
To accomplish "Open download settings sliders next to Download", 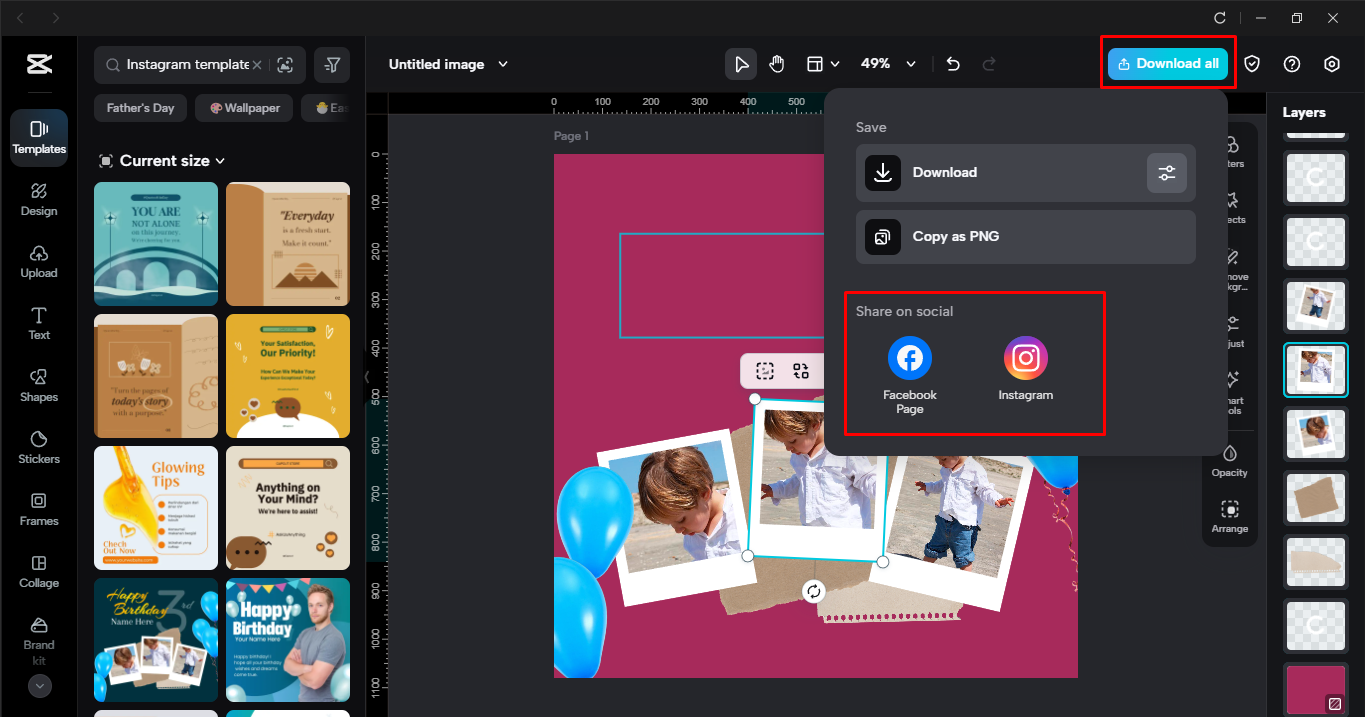I will click(x=1166, y=172).
